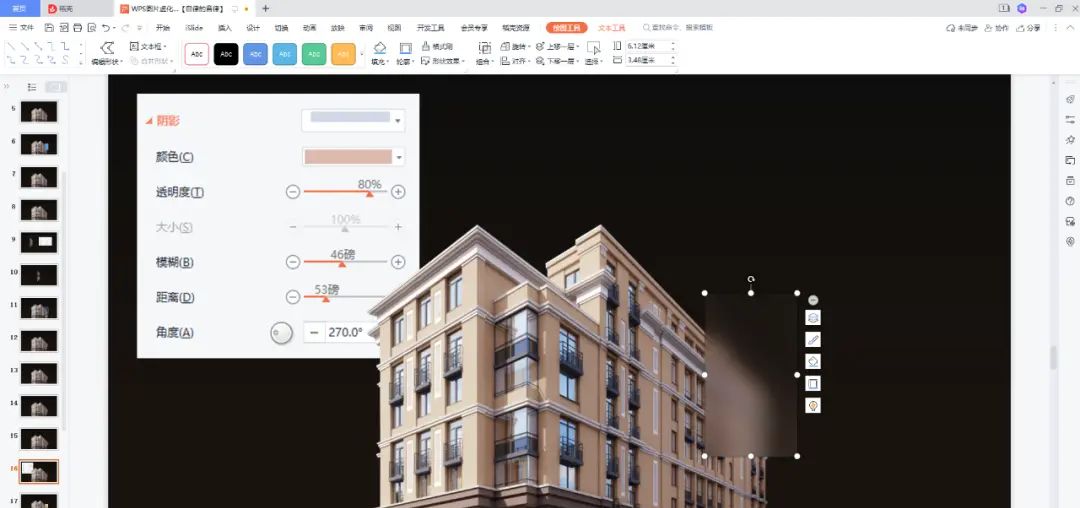
Task: Click the vertical three-dot more options icon
Action: [x=1055, y=28]
